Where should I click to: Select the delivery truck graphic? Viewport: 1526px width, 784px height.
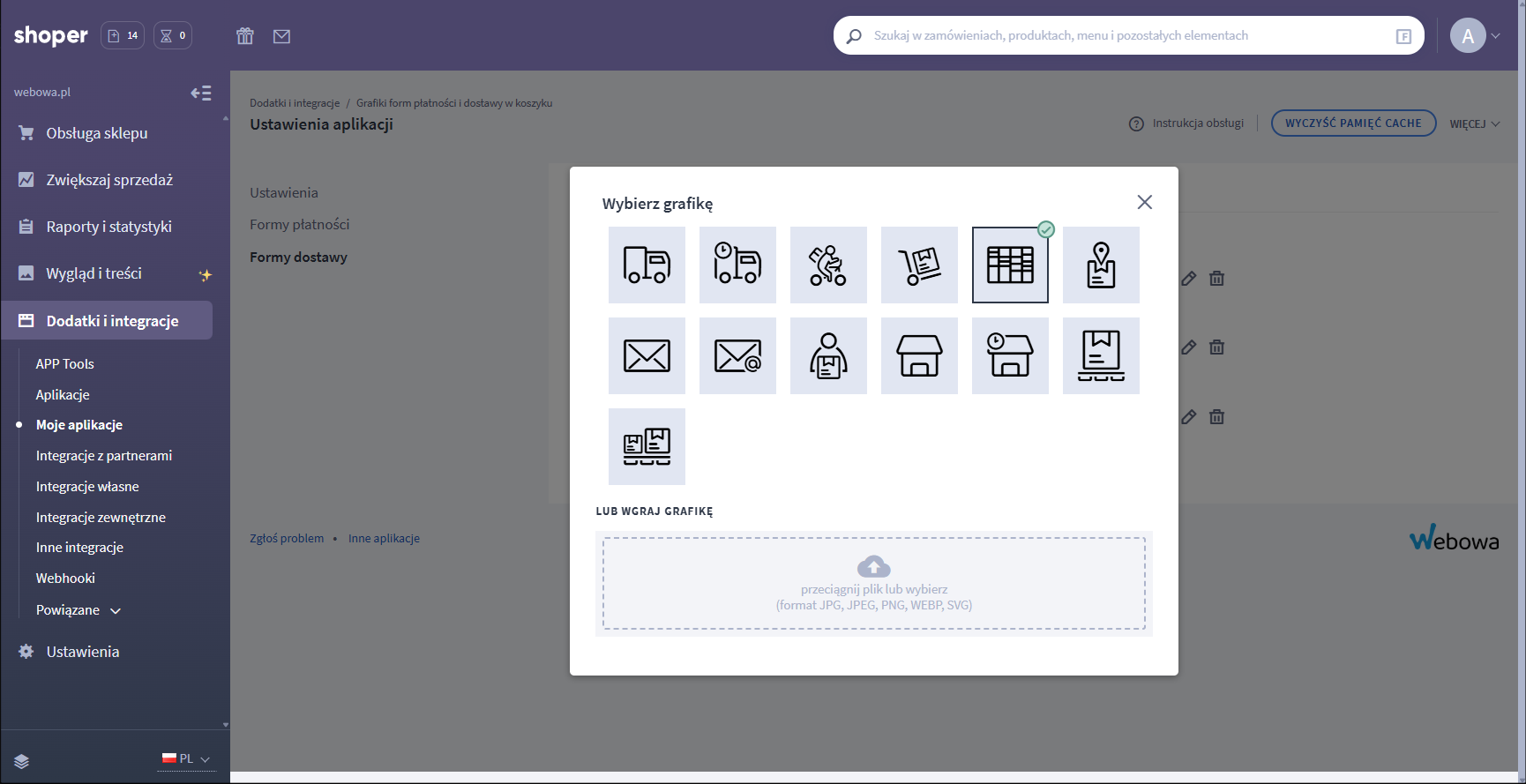647,265
